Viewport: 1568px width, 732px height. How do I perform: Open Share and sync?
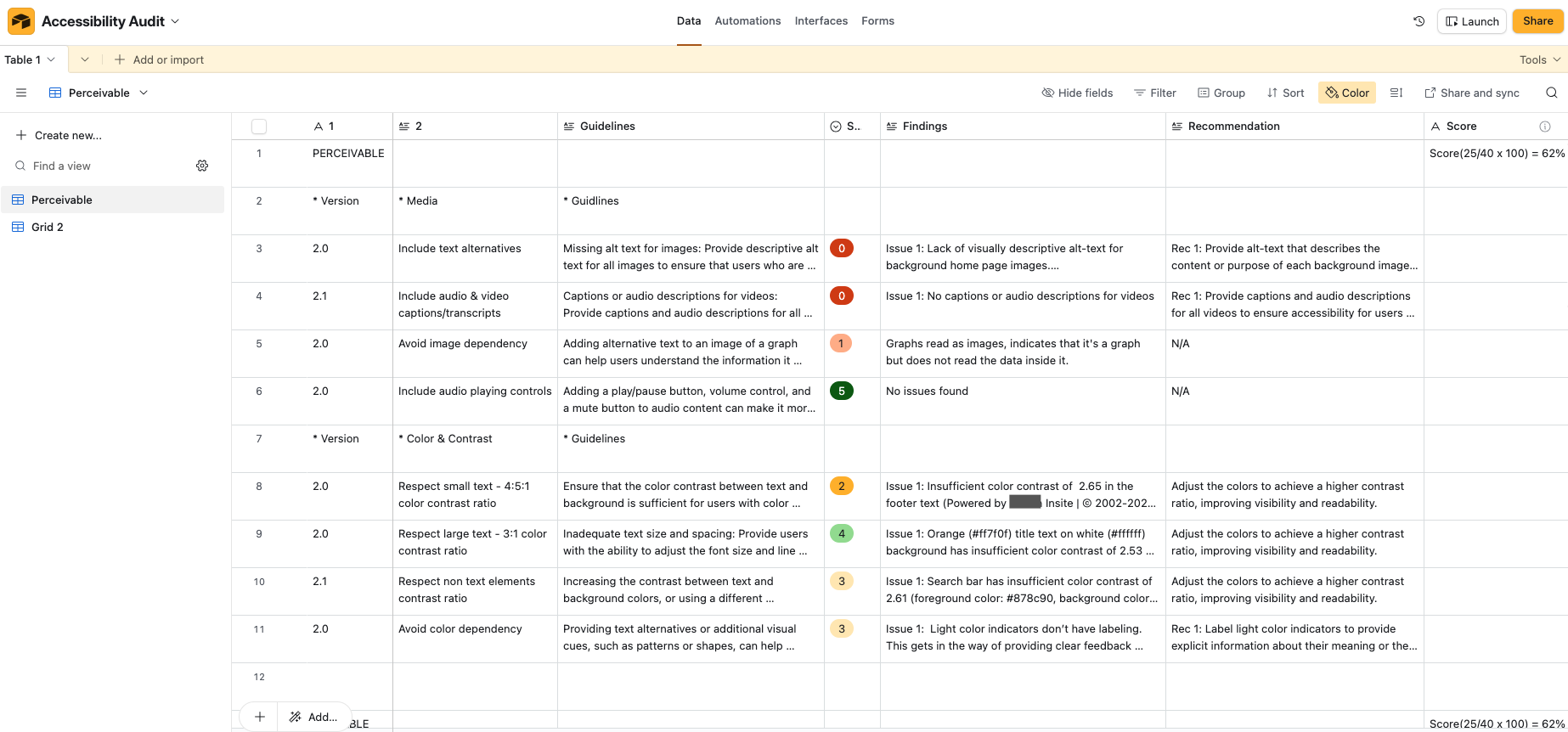point(1472,93)
